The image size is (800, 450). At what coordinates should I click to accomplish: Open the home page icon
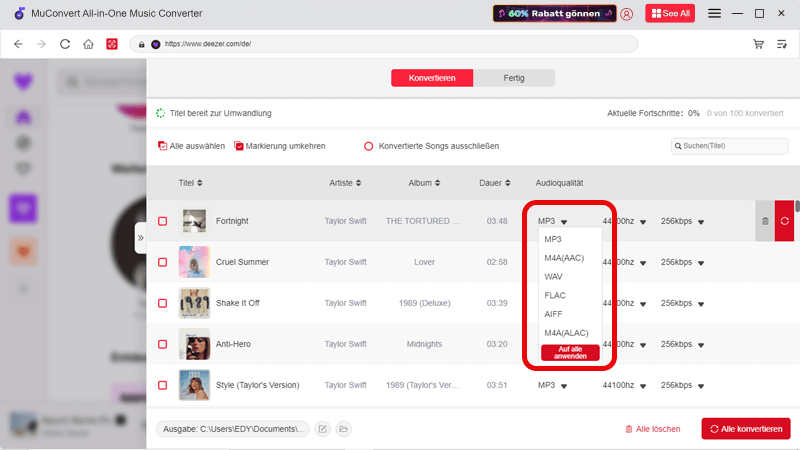pyautogui.click(x=88, y=44)
